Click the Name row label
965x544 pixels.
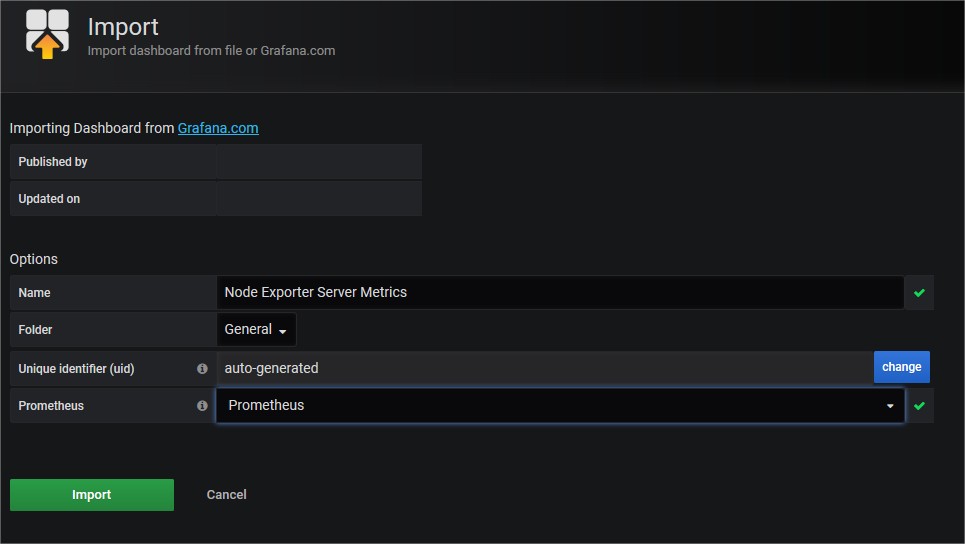tap(34, 293)
